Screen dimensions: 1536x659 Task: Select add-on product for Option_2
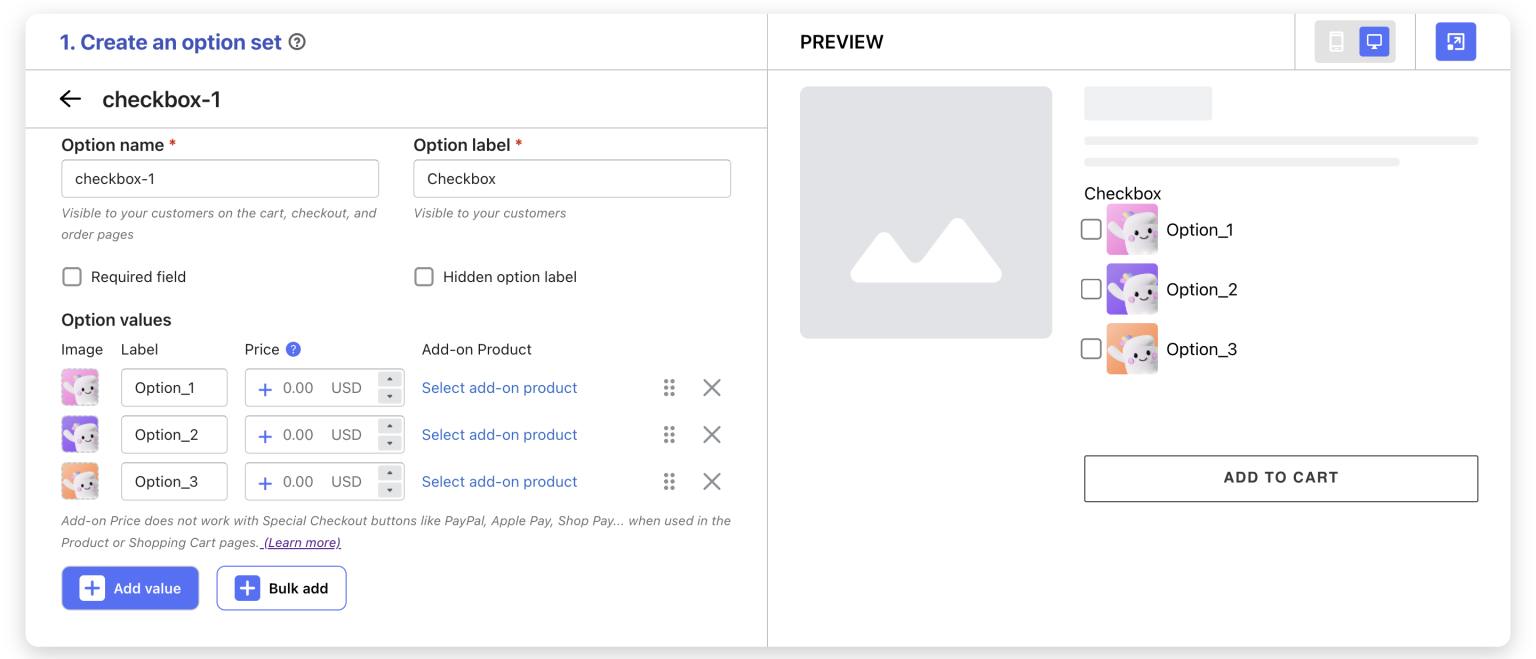coord(499,434)
